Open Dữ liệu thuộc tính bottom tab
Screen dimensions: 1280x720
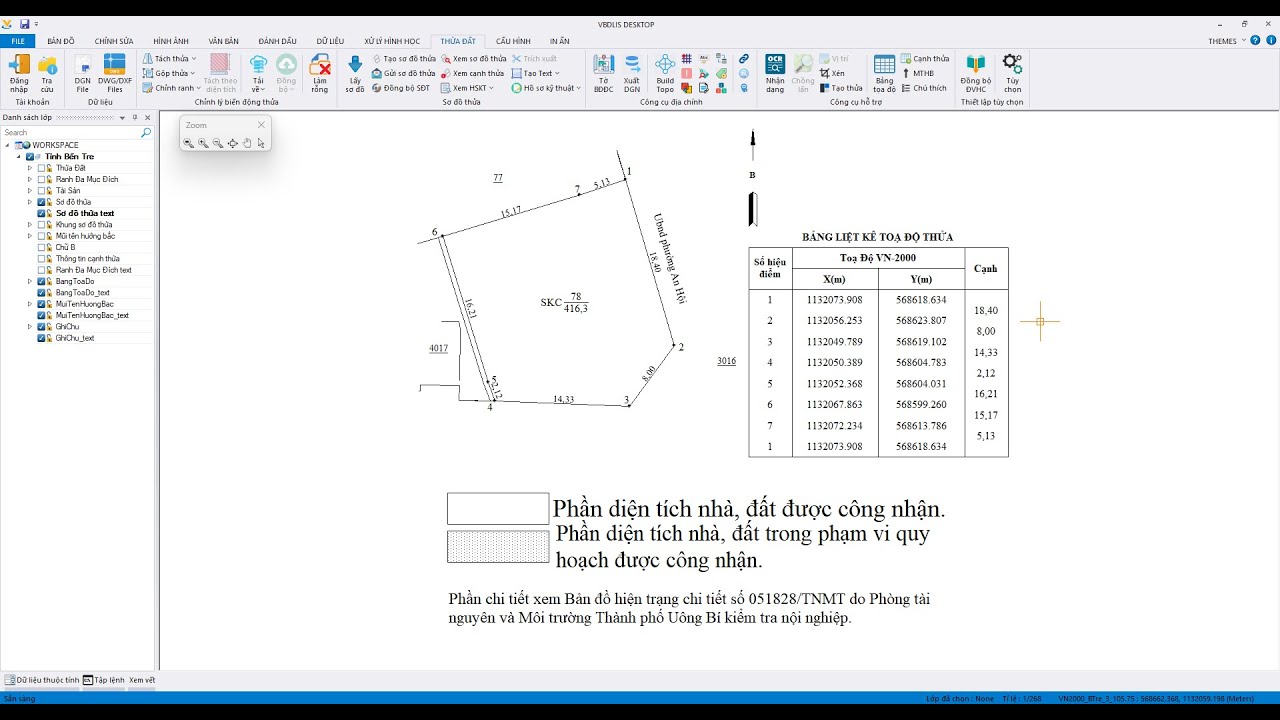click(42, 680)
